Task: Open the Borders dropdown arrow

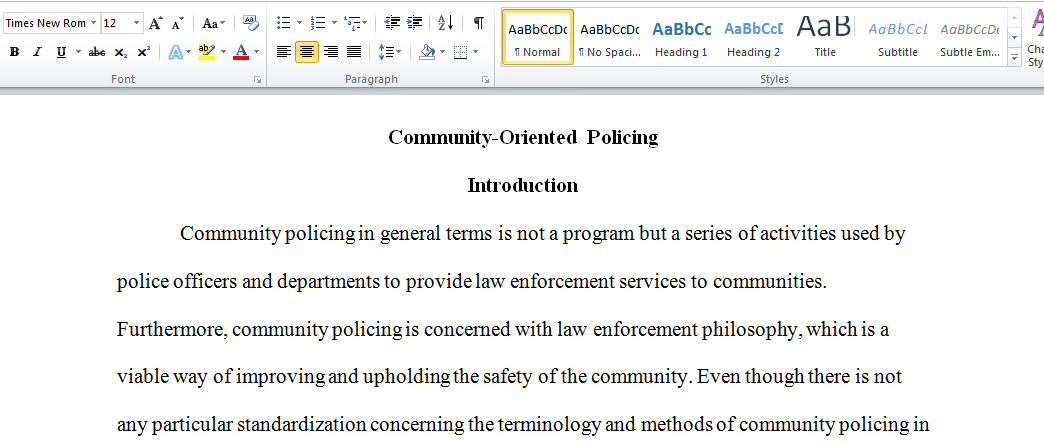Action: pyautogui.click(x=475, y=52)
